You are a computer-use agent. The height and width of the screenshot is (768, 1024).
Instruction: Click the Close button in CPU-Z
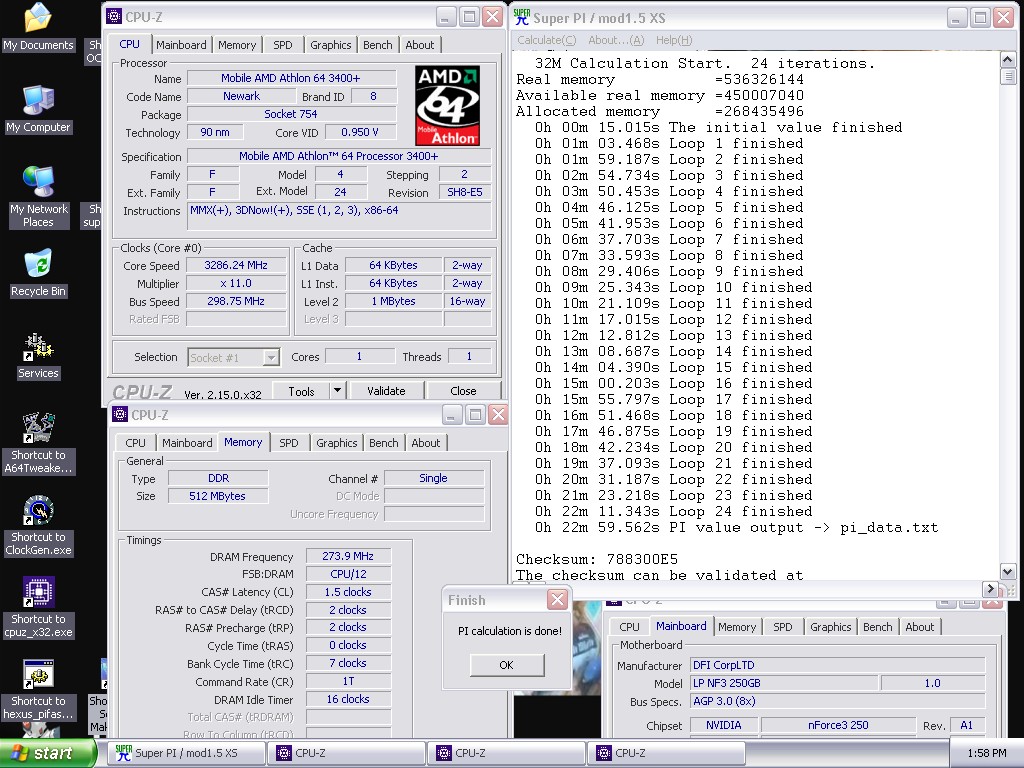[463, 391]
